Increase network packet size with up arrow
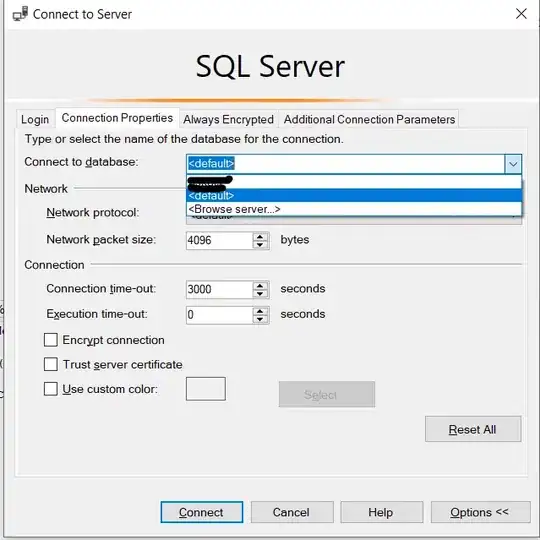Image resolution: width=540 pixels, height=540 pixels. pyautogui.click(x=260, y=237)
